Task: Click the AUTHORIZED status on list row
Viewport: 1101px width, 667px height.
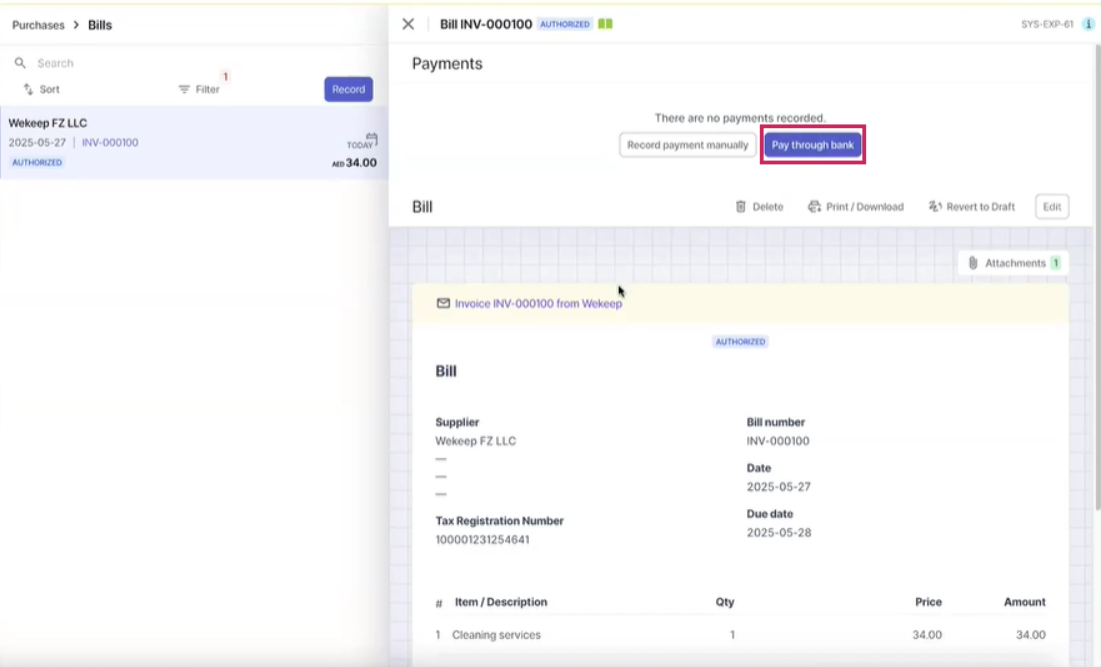Action: coord(37,162)
